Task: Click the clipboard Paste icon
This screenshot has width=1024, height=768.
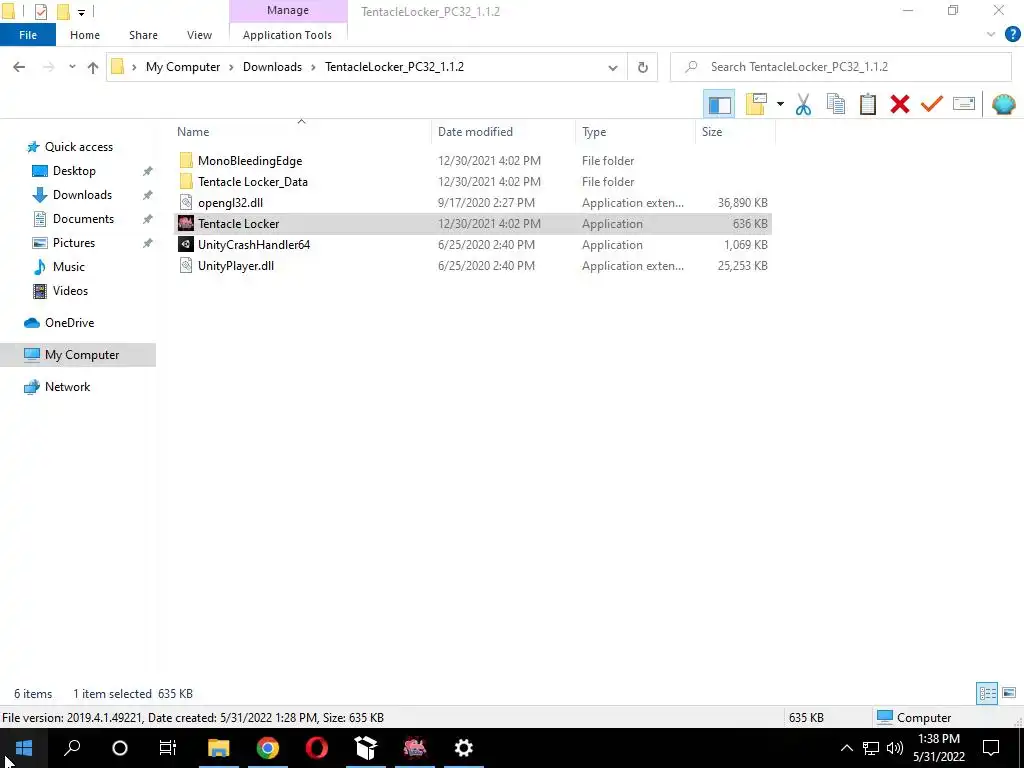Action: tap(867, 104)
